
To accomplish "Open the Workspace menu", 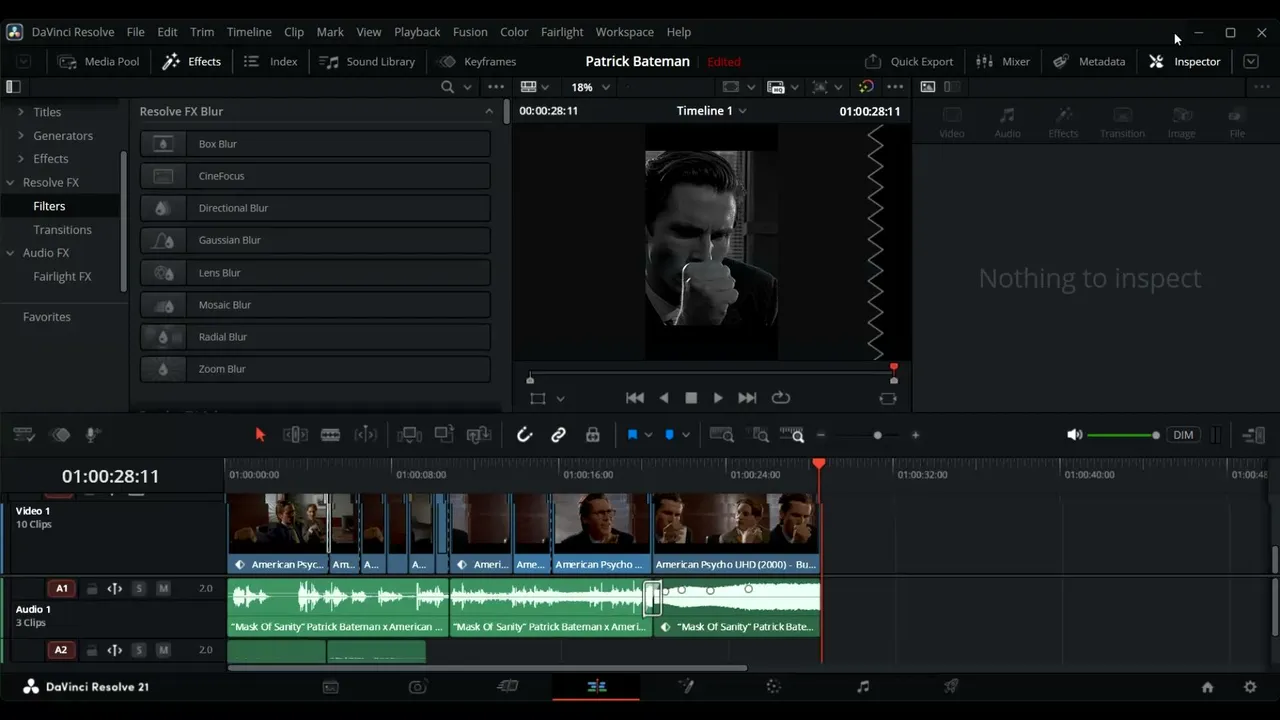I will click(625, 32).
